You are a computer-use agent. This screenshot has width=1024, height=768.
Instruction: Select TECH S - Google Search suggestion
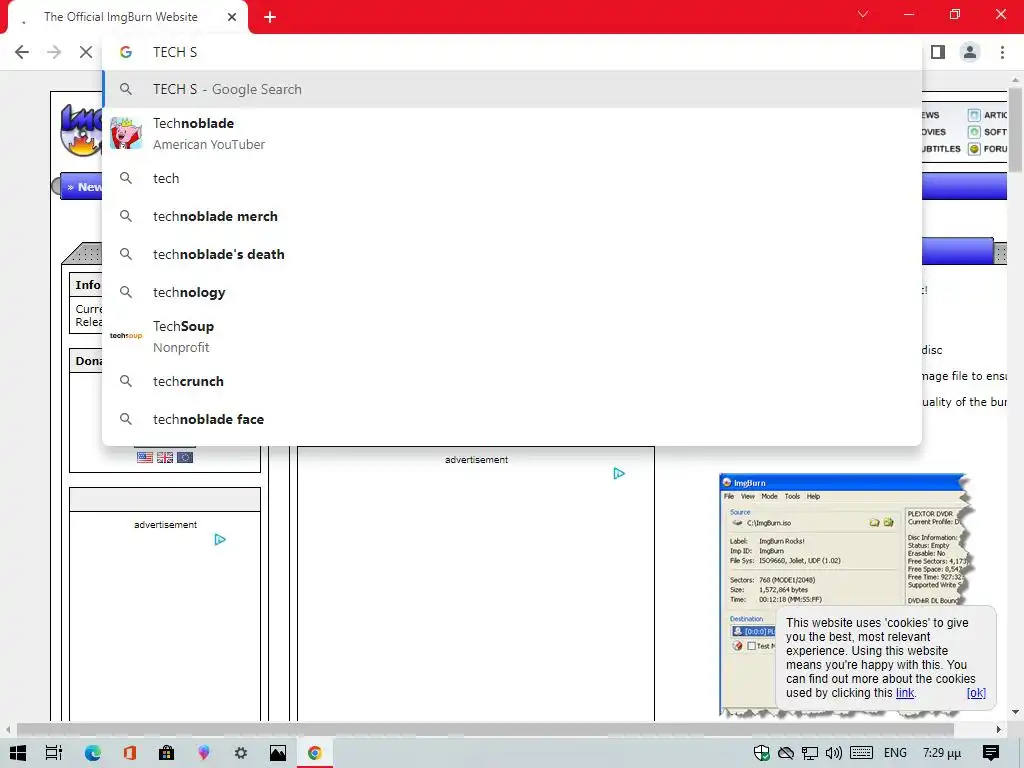[x=512, y=89]
